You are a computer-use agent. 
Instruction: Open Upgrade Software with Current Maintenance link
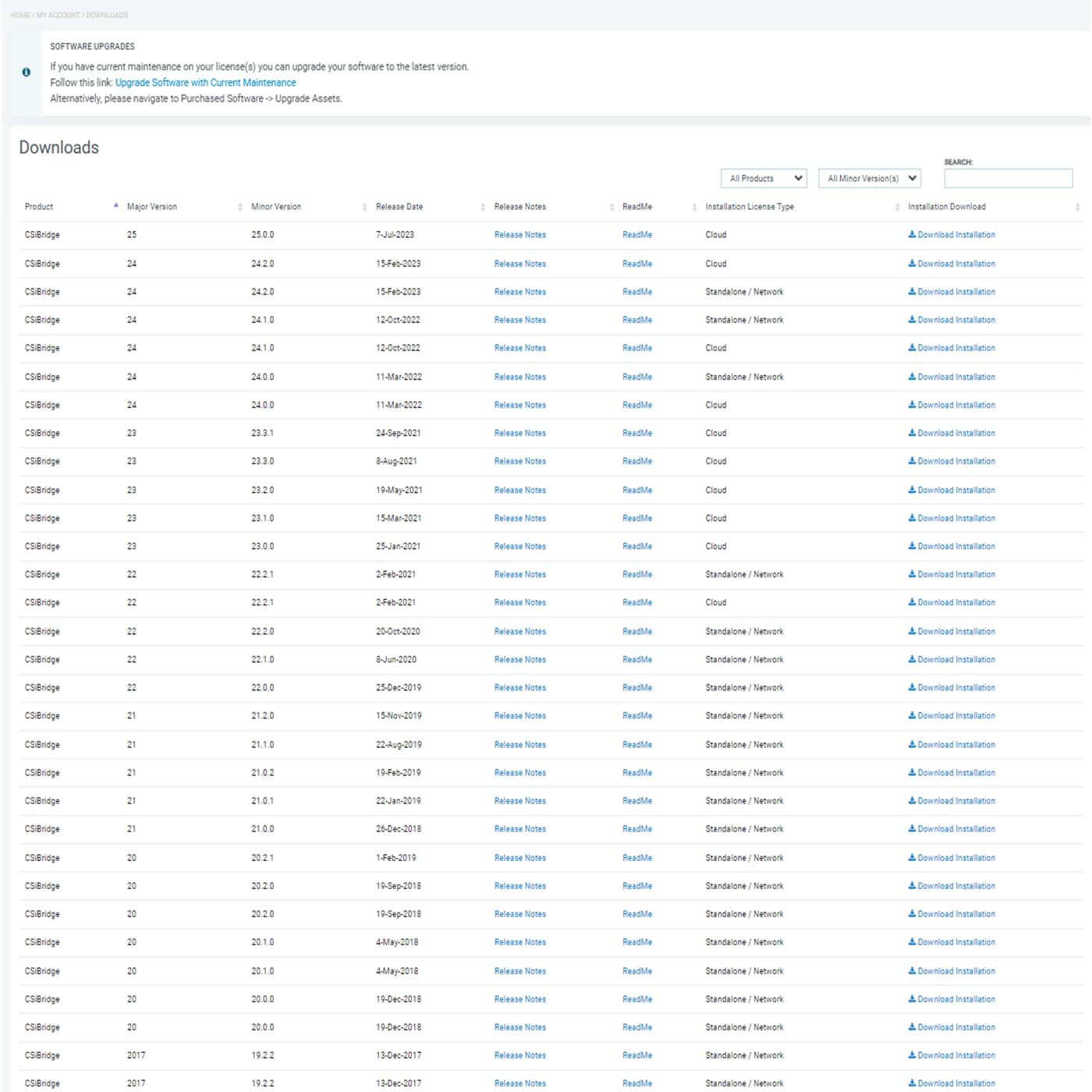206,82
